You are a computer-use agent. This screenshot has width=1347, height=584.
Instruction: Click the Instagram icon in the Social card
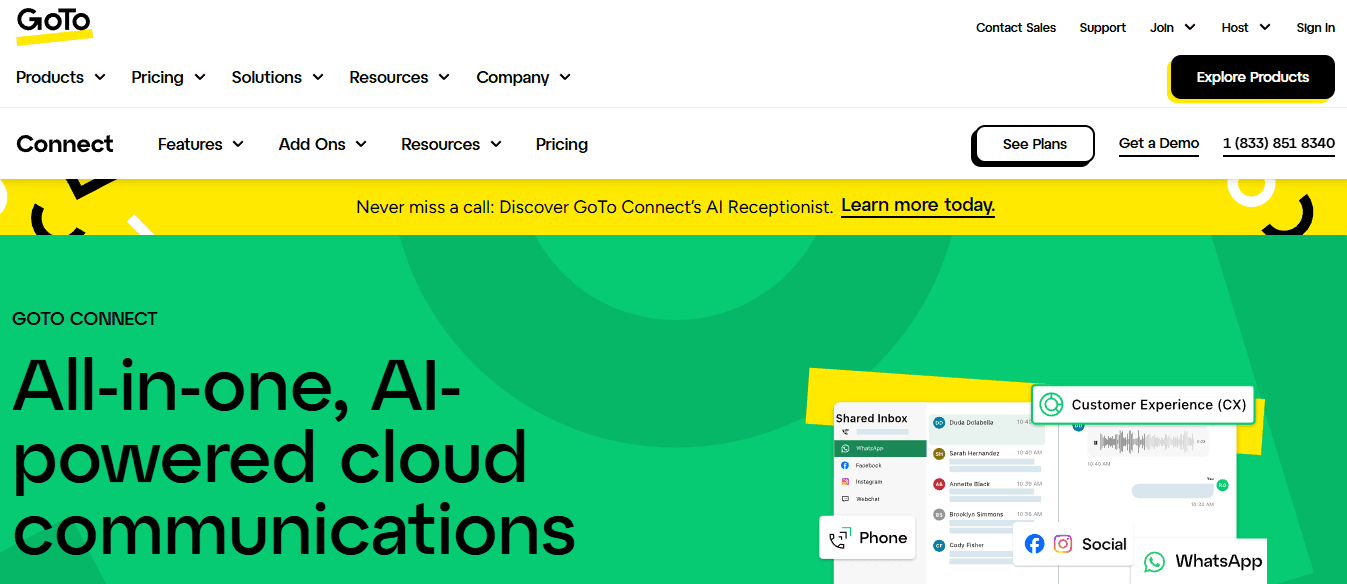tap(1063, 544)
